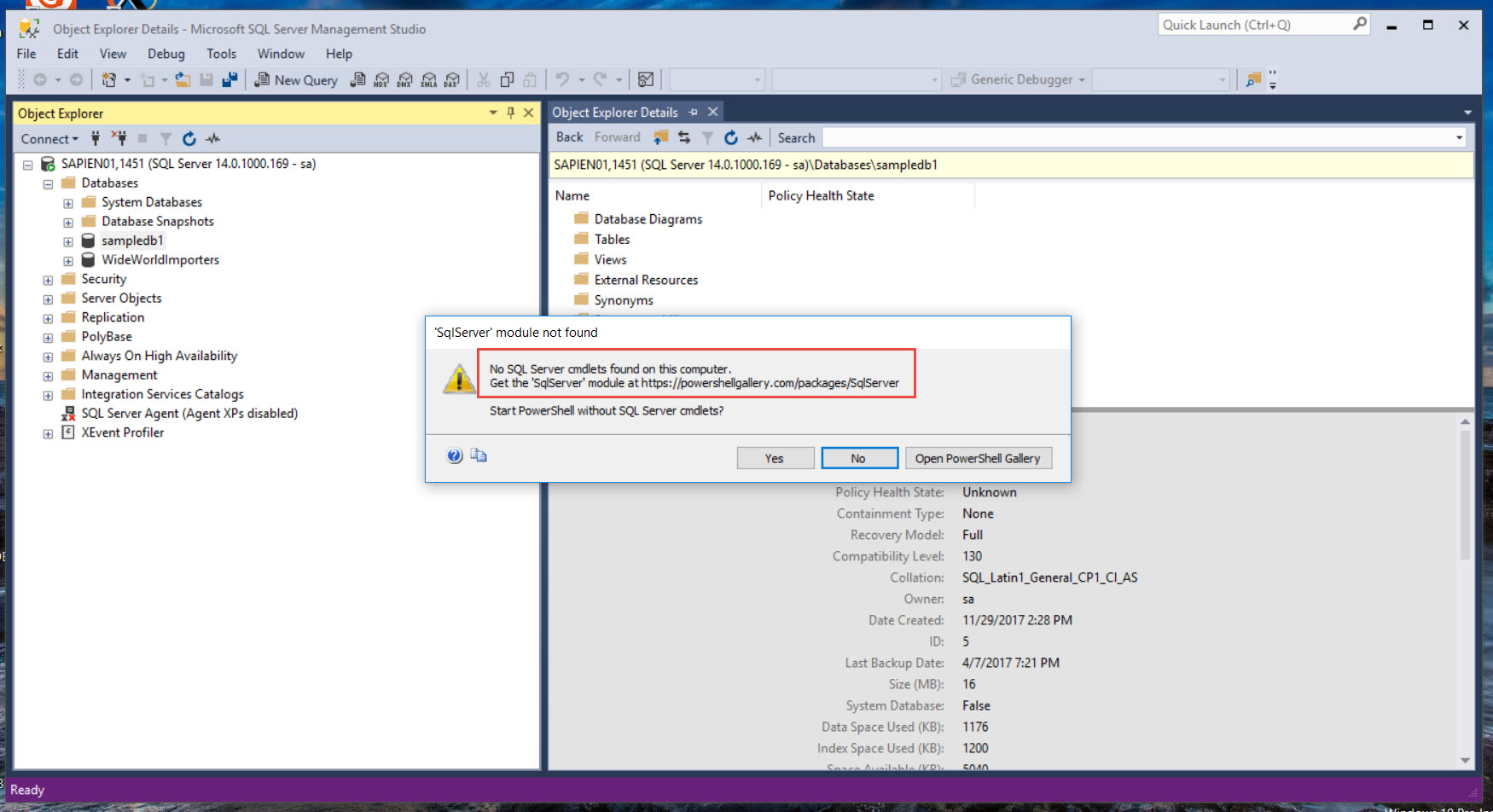
Task: Open the Window menu
Action: (281, 54)
